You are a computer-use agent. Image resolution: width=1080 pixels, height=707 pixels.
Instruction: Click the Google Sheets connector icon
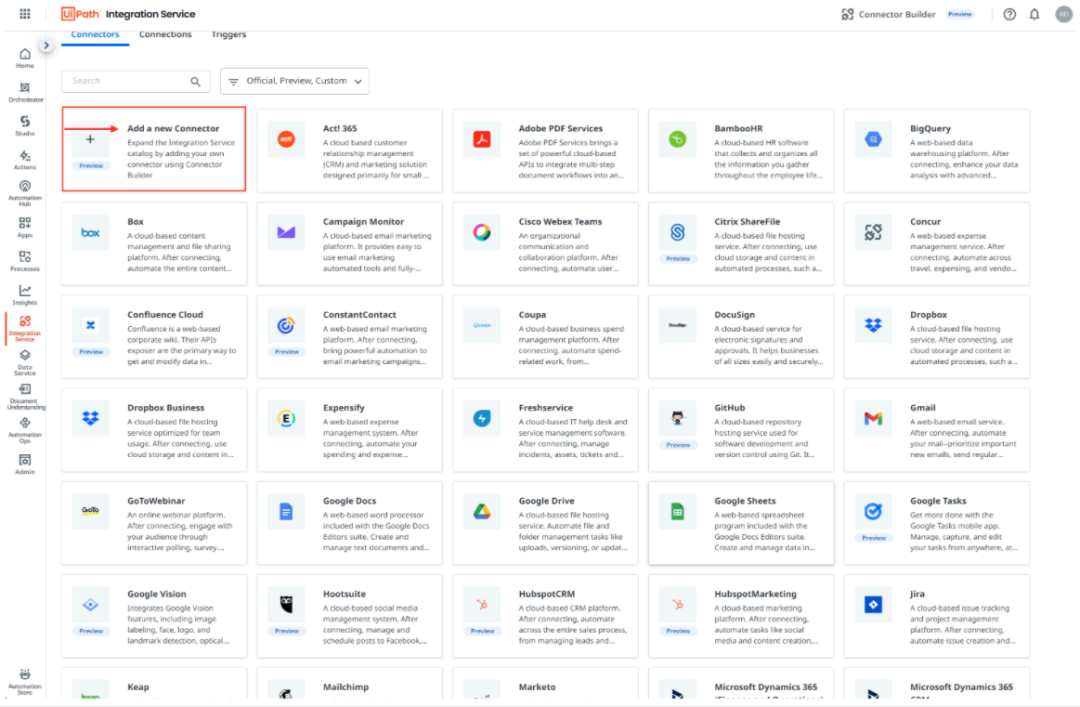click(x=678, y=511)
